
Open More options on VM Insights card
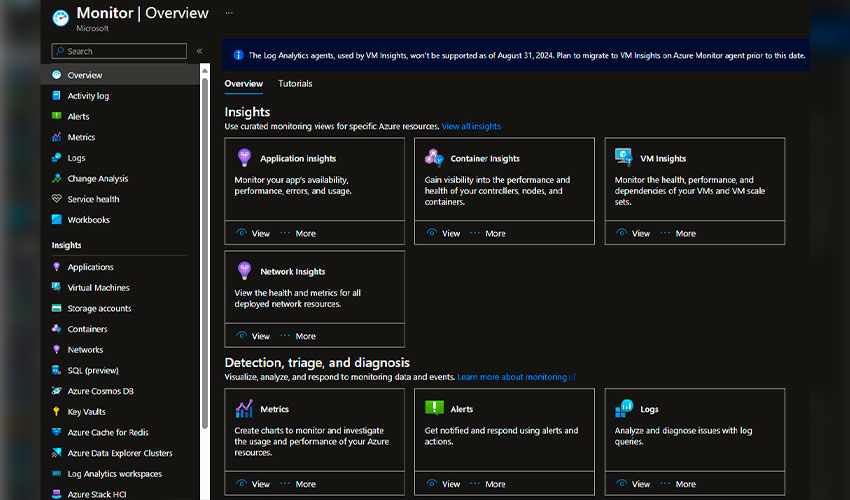[x=678, y=233]
